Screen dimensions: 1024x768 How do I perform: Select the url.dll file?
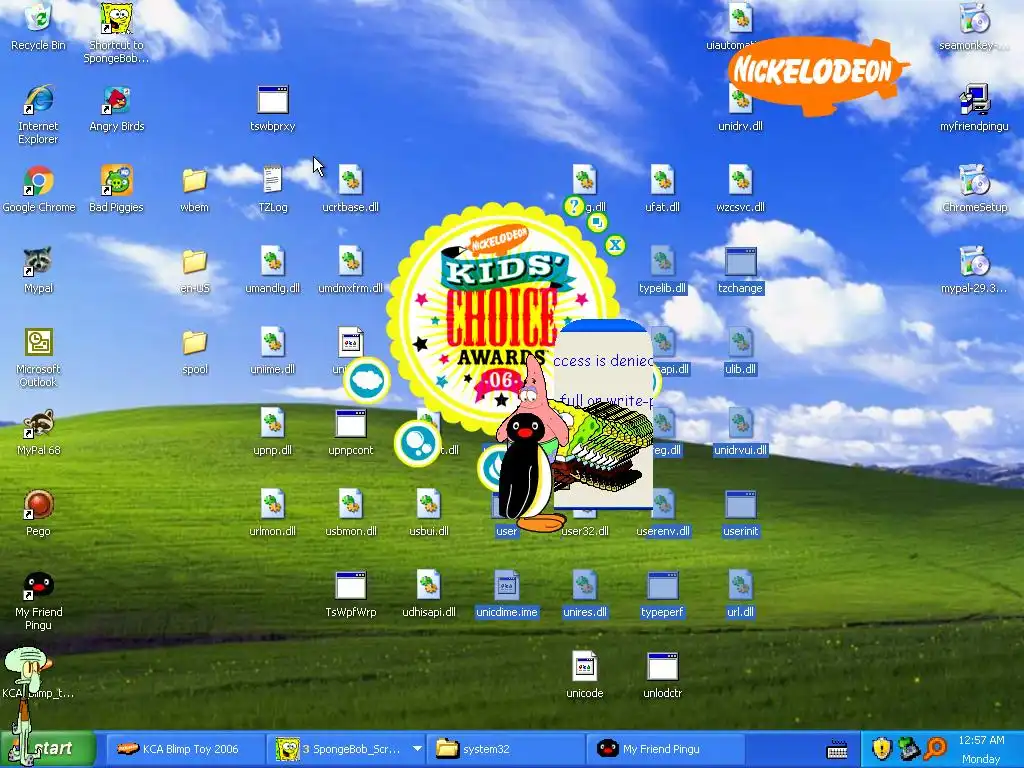741,594
